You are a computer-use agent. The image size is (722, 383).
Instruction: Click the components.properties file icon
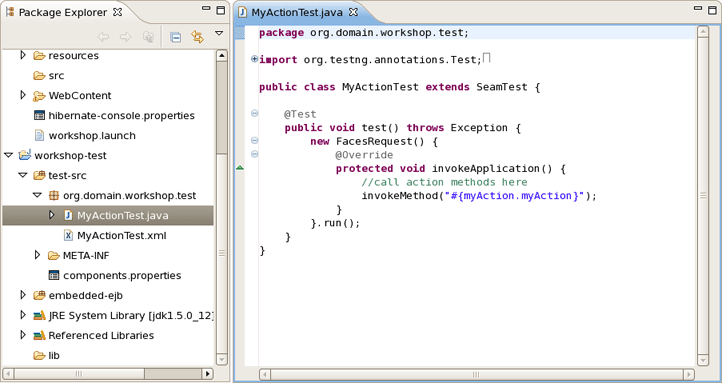(54, 275)
